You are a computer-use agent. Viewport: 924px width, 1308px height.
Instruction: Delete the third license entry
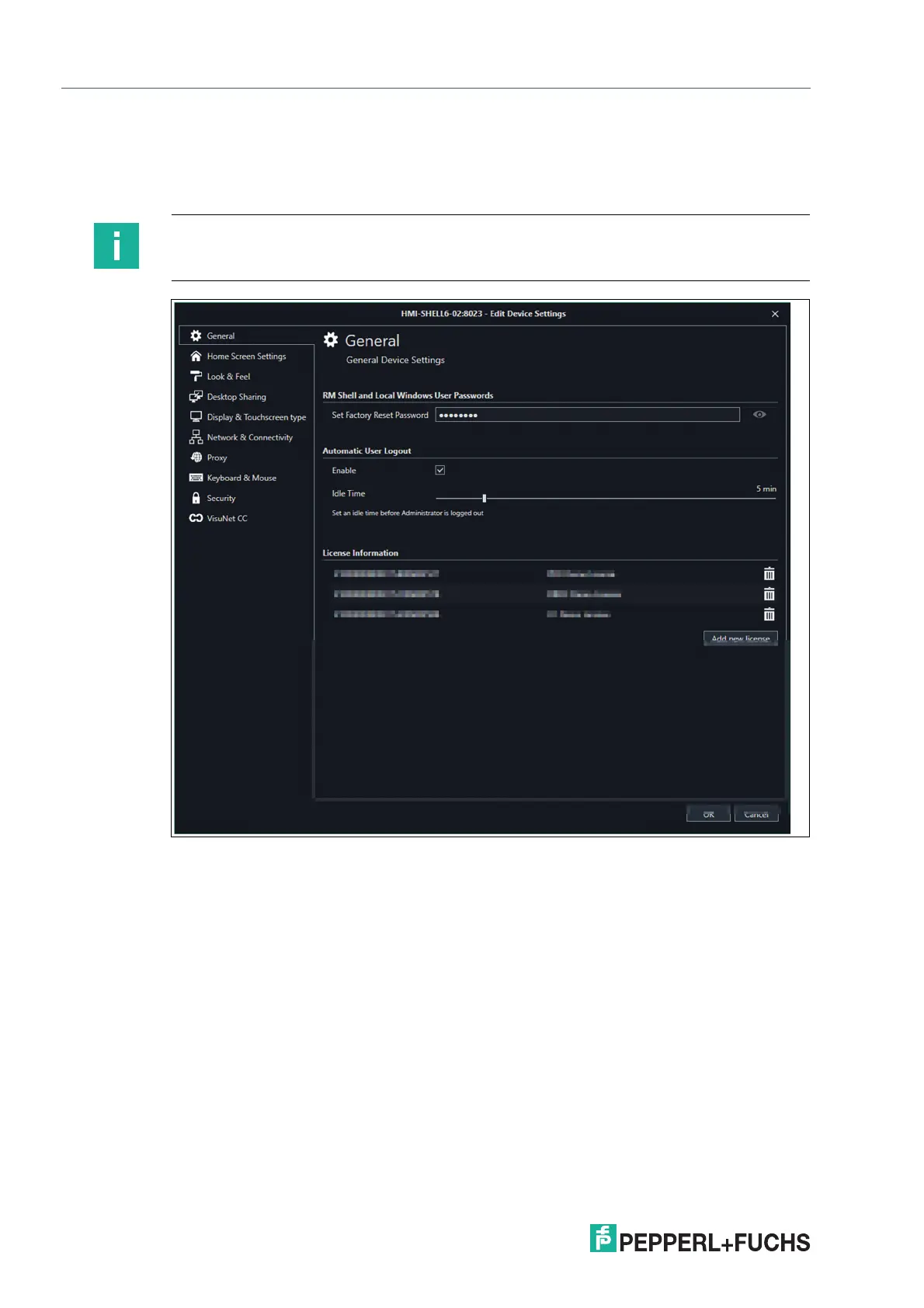click(x=769, y=614)
